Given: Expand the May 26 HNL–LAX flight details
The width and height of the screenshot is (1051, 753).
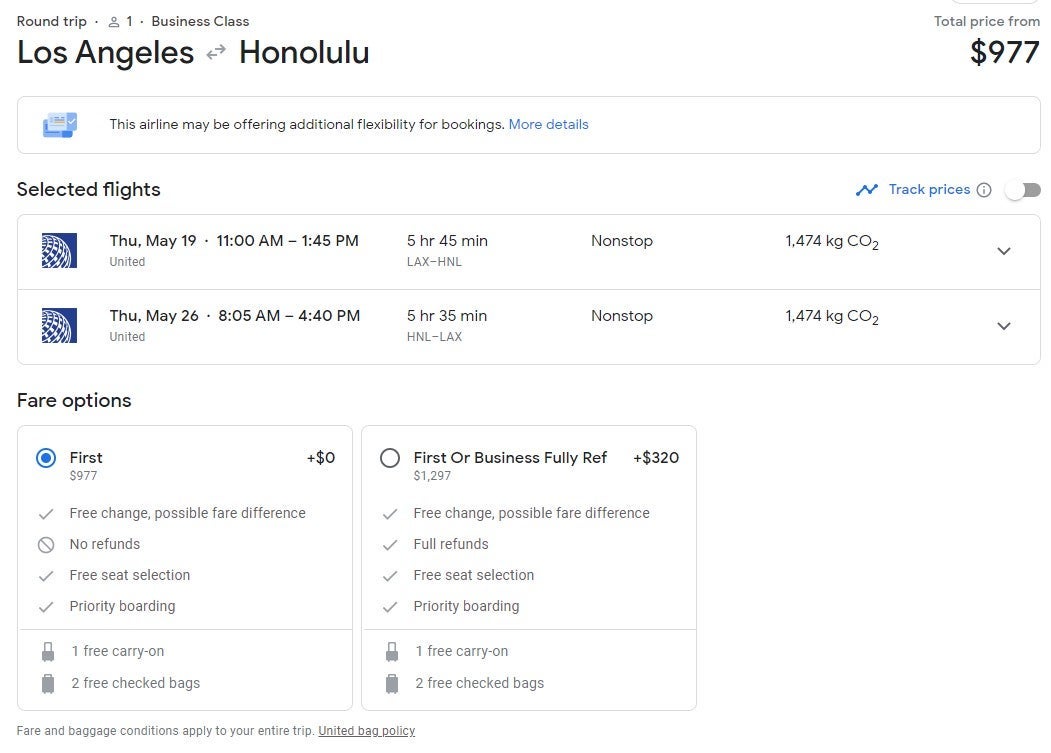Looking at the screenshot, I should click(x=1004, y=326).
